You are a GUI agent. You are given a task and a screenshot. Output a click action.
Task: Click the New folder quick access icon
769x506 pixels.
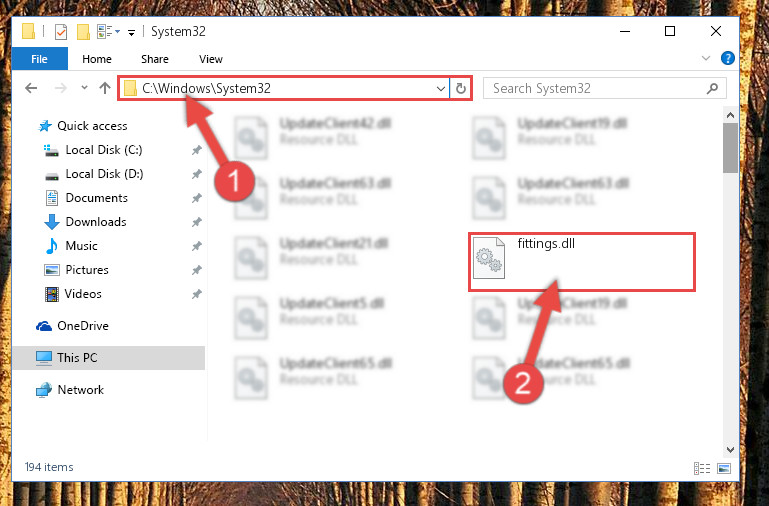[x=83, y=32]
